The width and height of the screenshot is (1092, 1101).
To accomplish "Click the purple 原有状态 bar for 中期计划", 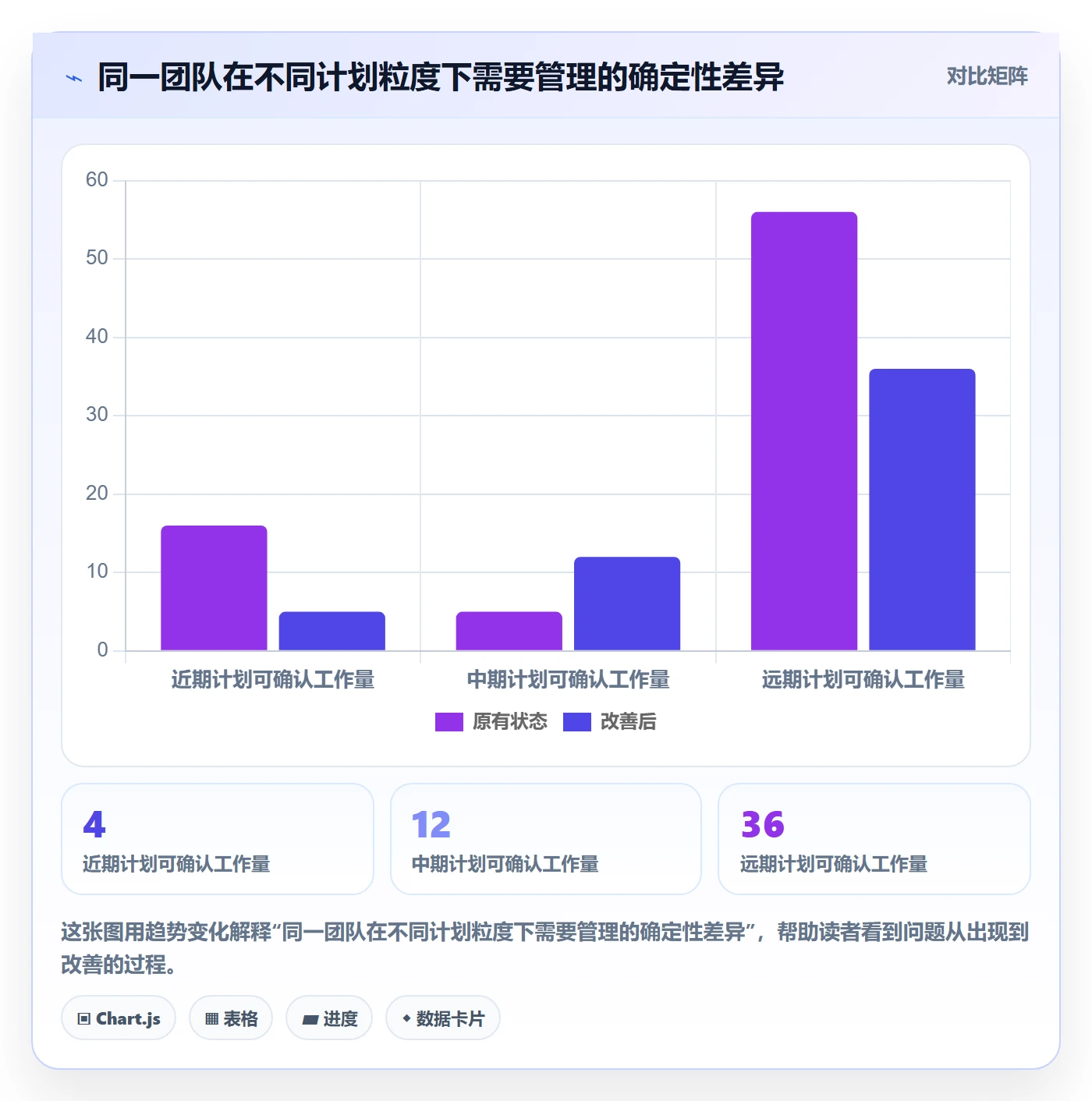I will [509, 631].
